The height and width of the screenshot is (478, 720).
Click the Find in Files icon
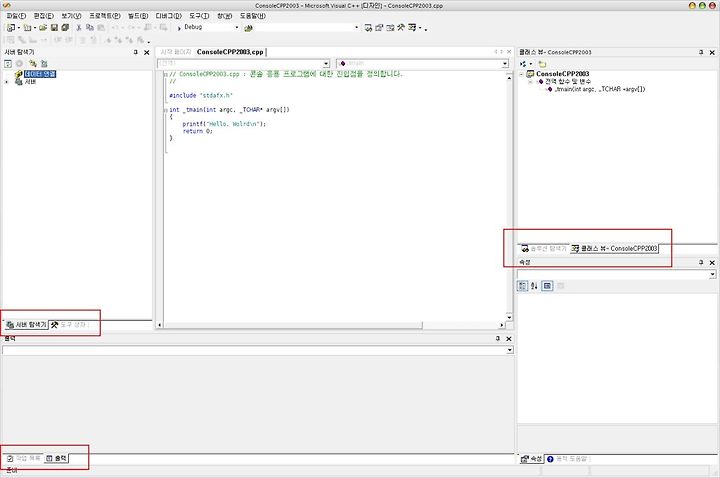pos(248,28)
